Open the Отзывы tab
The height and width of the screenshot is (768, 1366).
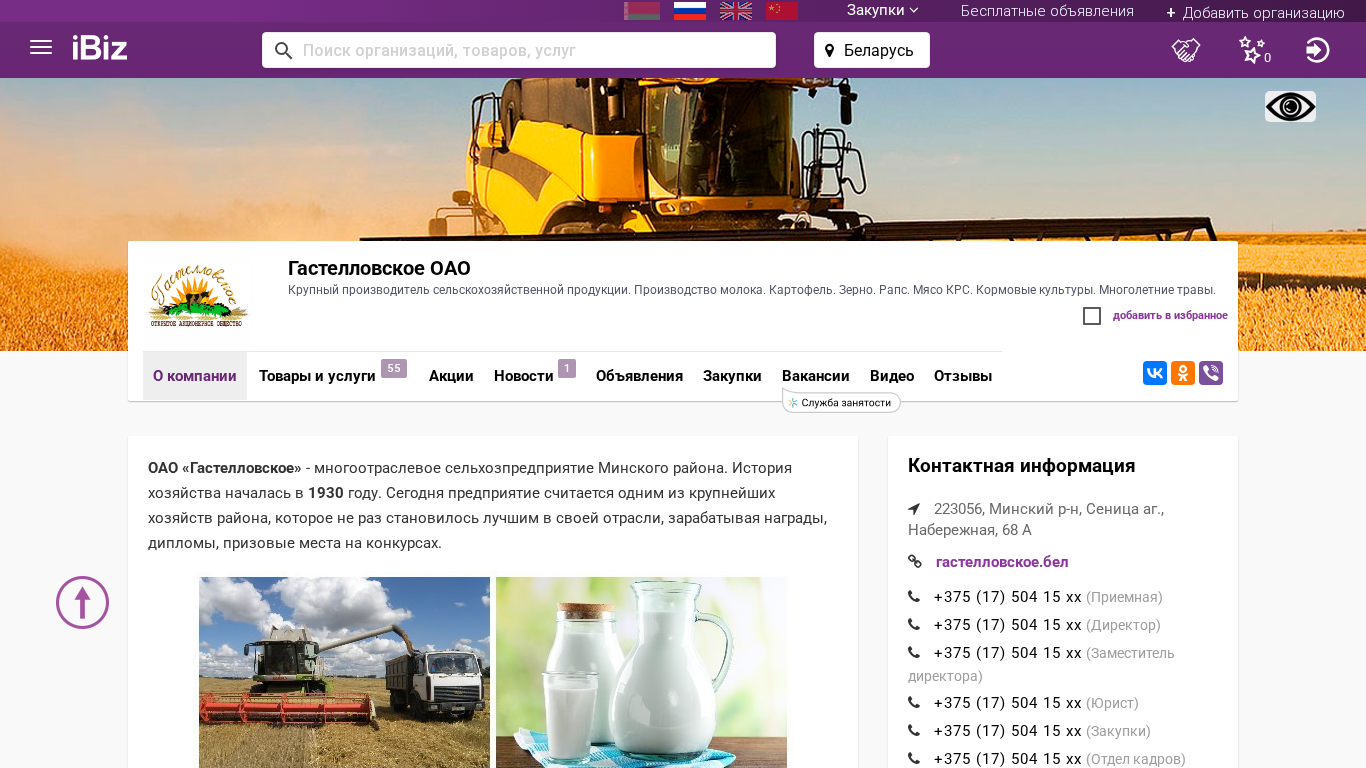click(x=963, y=376)
